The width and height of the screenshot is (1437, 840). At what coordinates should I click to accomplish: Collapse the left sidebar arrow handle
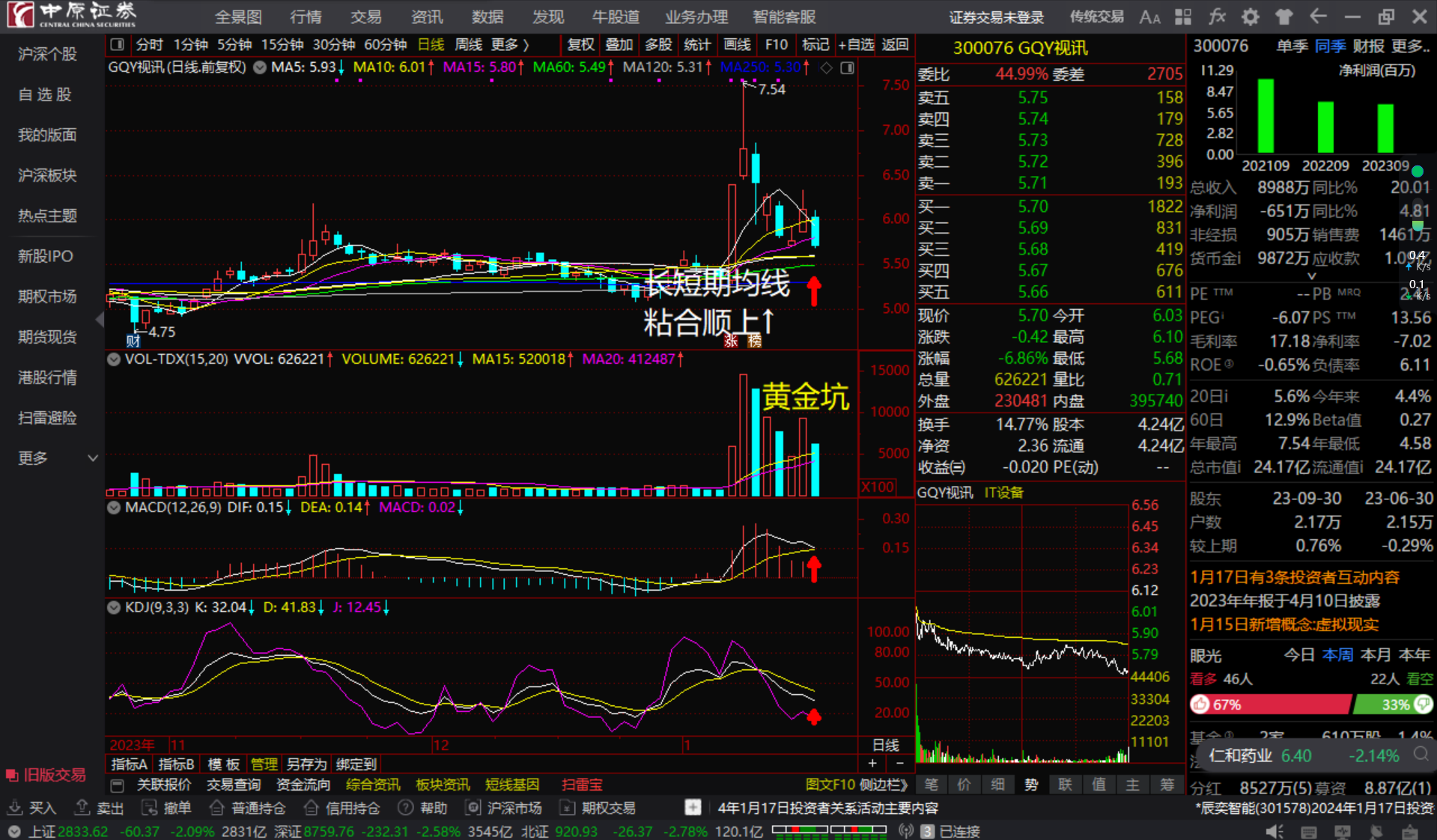(x=100, y=320)
